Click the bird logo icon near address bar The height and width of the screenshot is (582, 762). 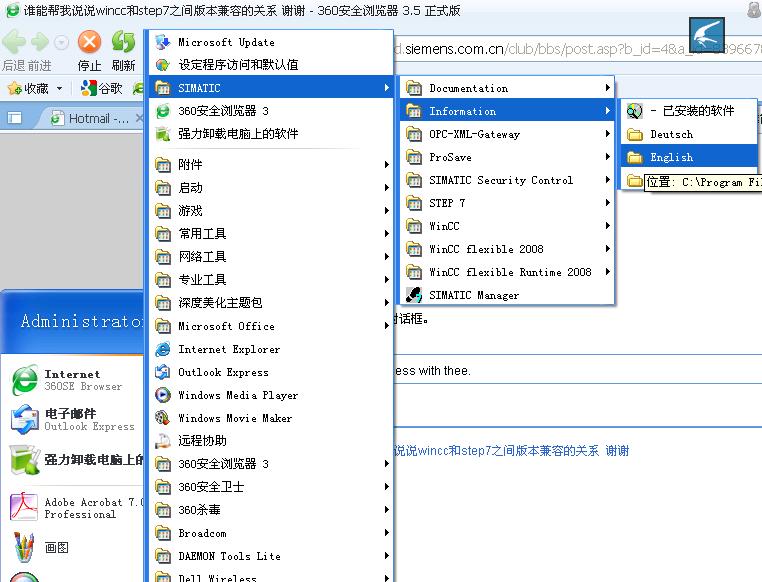tap(707, 34)
